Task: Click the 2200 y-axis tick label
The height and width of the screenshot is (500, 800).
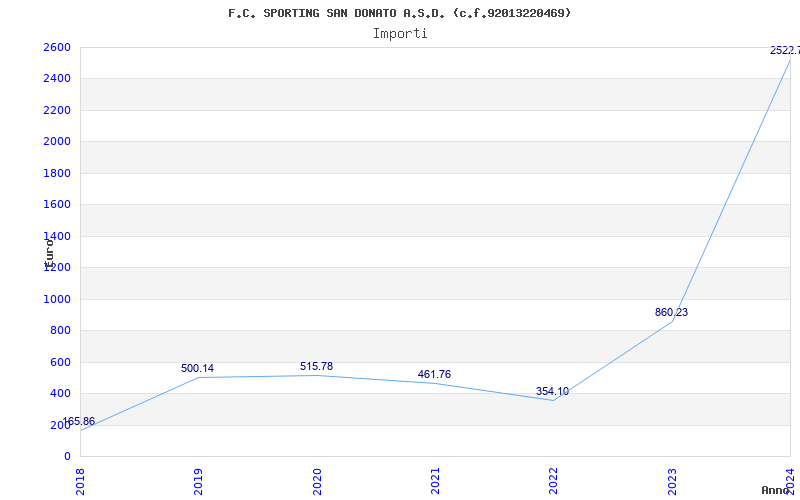Action: pyautogui.click(x=57, y=110)
